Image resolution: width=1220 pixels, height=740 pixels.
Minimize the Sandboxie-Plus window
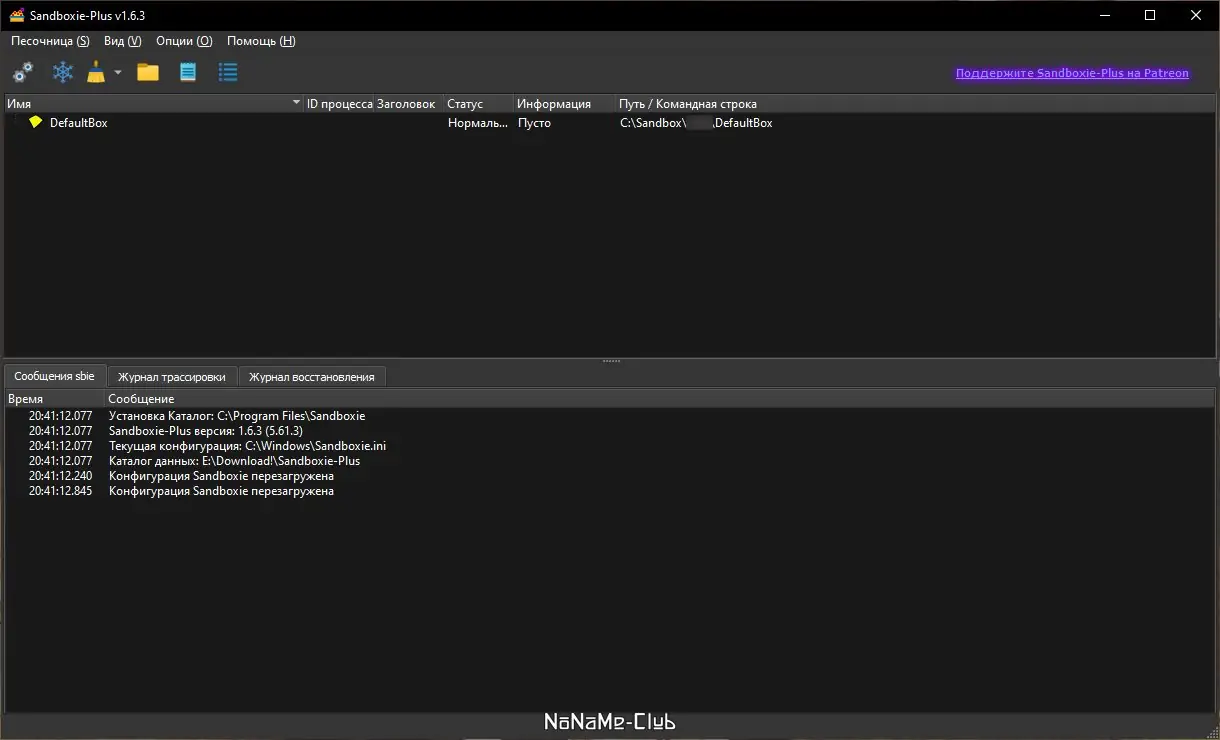tap(1104, 15)
